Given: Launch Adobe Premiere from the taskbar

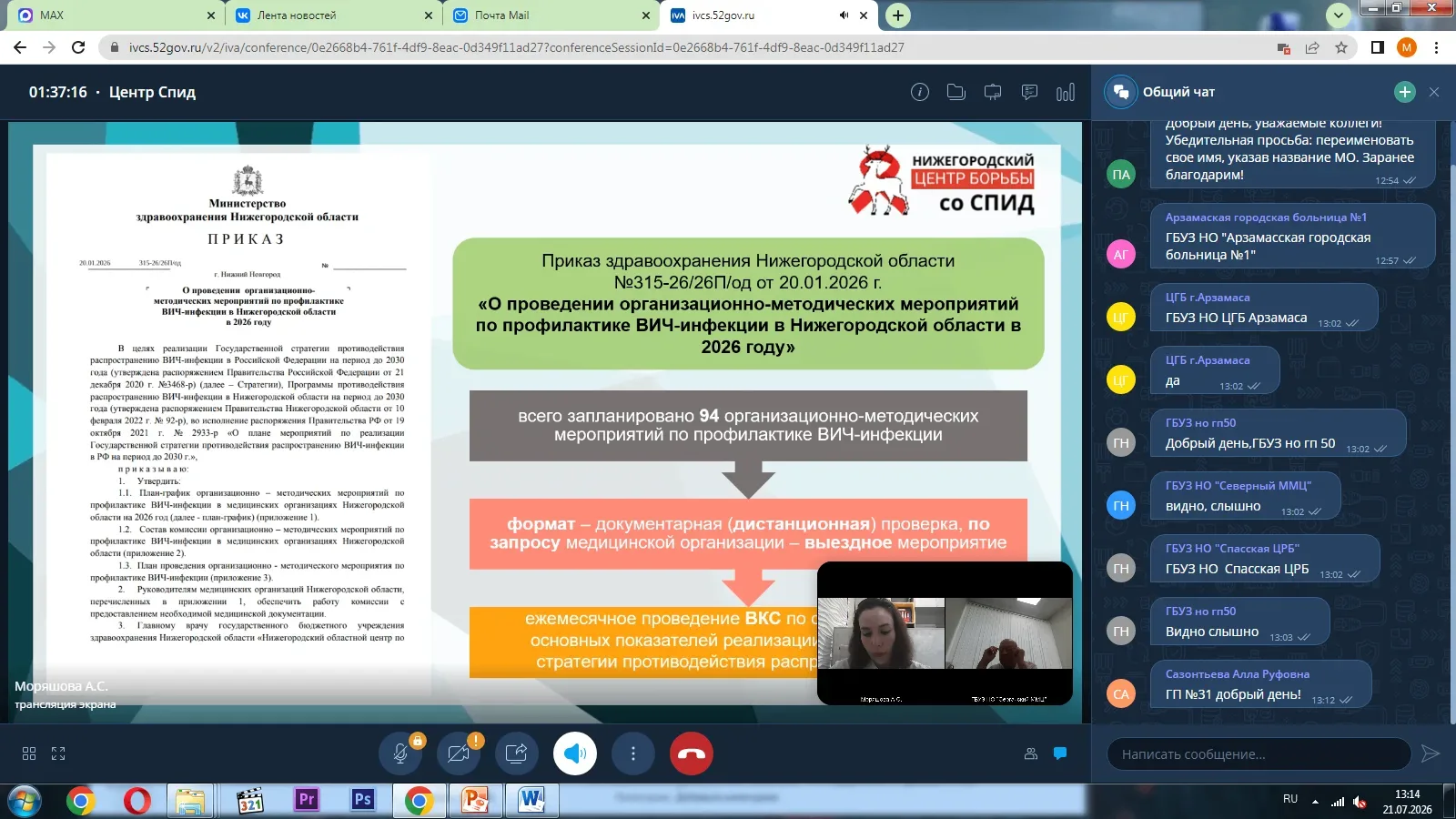Looking at the screenshot, I should [x=307, y=801].
